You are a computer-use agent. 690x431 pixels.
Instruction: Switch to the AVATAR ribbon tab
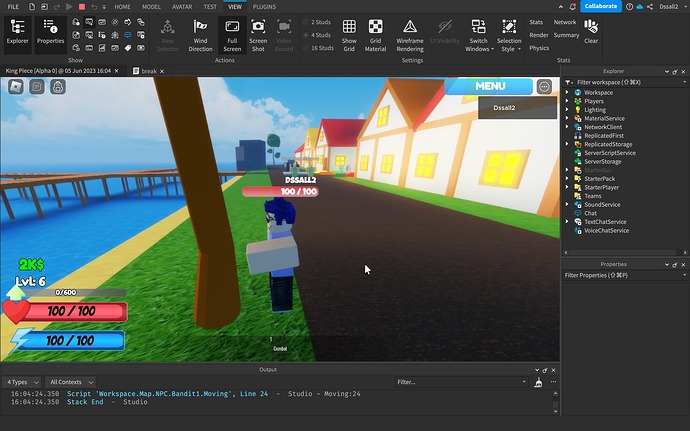(x=182, y=7)
